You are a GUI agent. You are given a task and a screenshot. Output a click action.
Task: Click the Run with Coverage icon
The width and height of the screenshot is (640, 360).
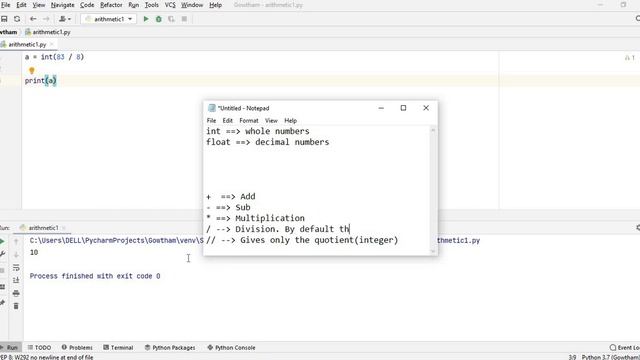[x=171, y=19]
